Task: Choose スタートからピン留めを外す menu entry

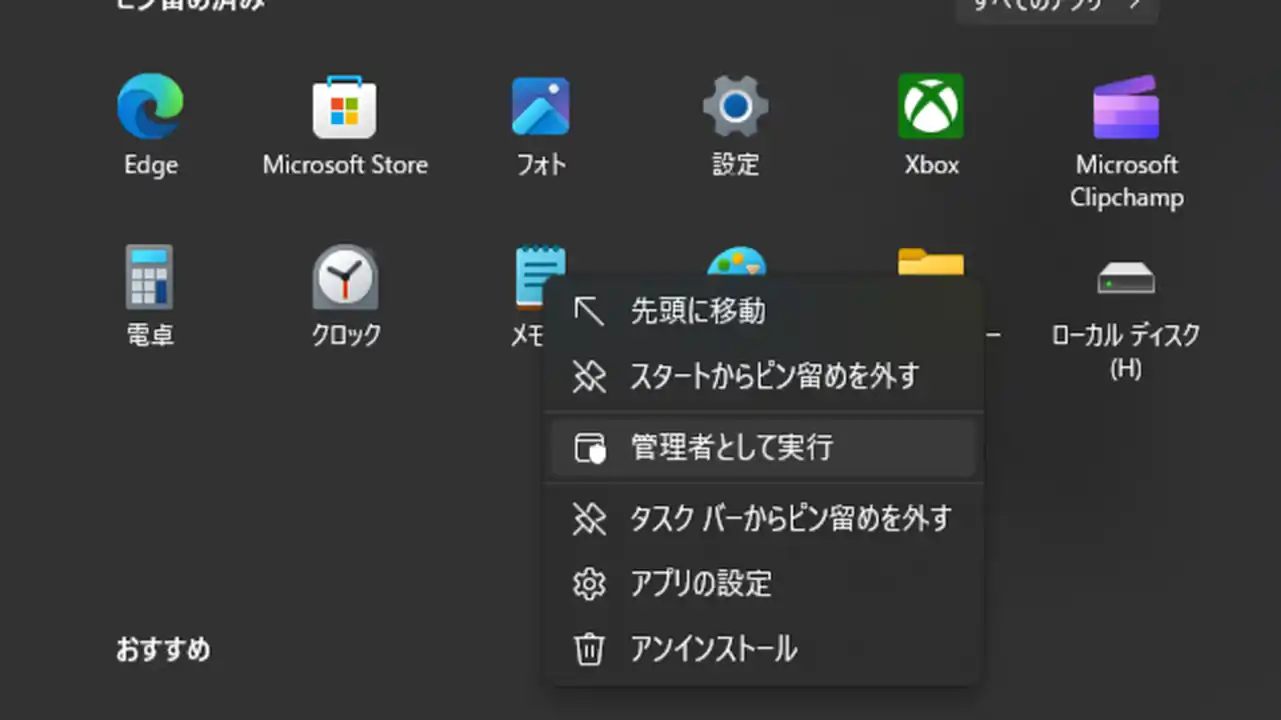Action: [763, 377]
